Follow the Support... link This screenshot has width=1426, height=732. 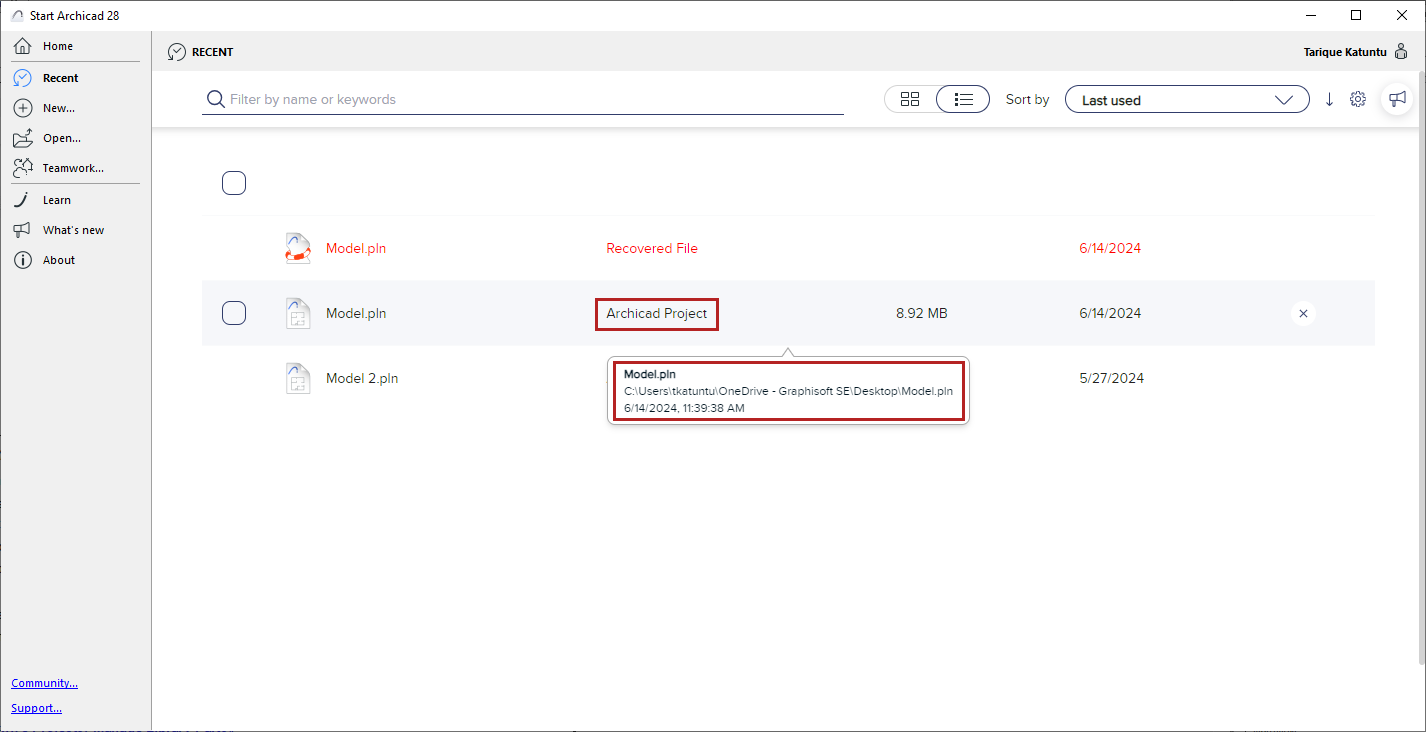coord(37,708)
